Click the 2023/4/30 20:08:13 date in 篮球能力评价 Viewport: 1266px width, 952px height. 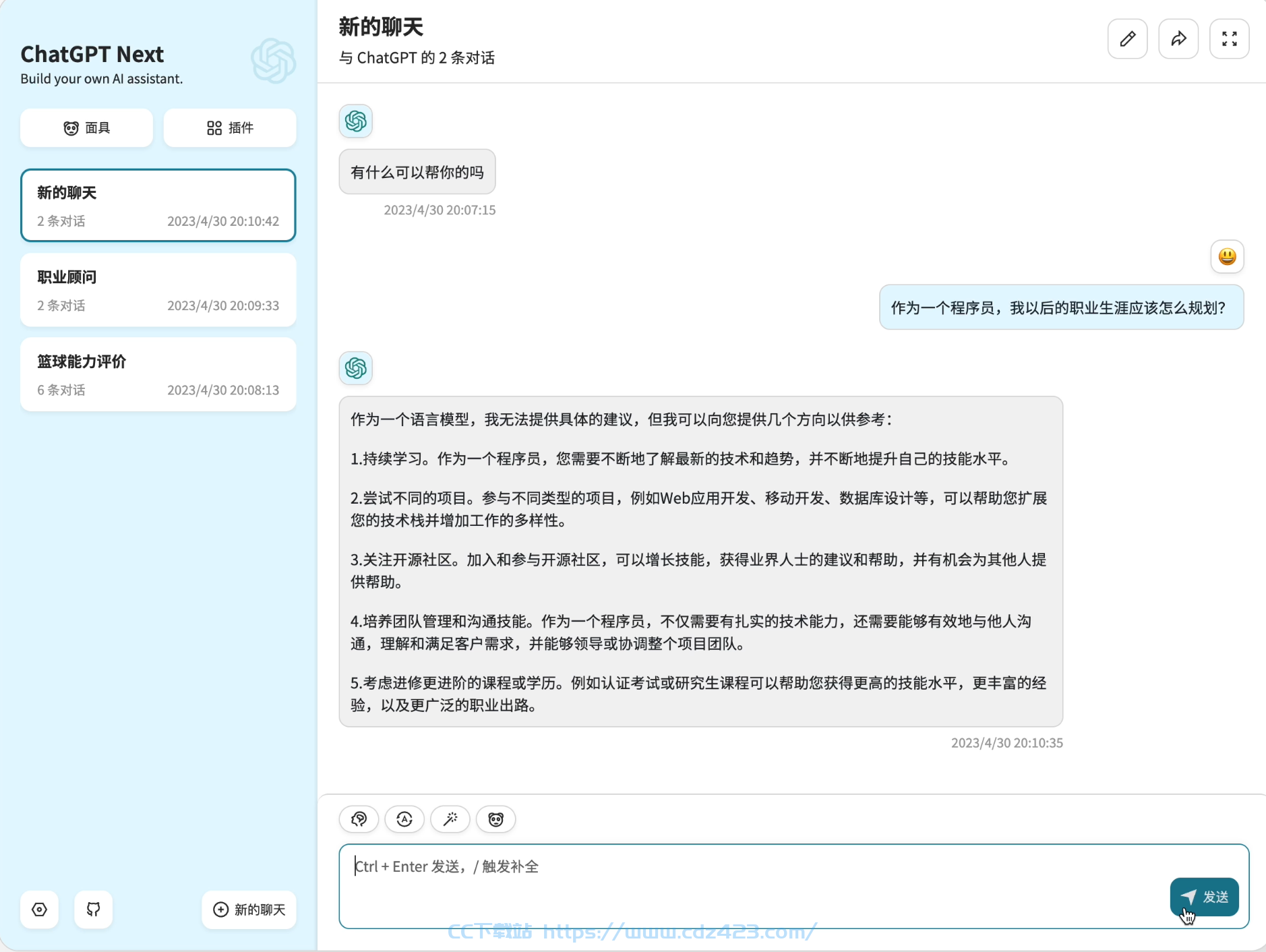(223, 390)
